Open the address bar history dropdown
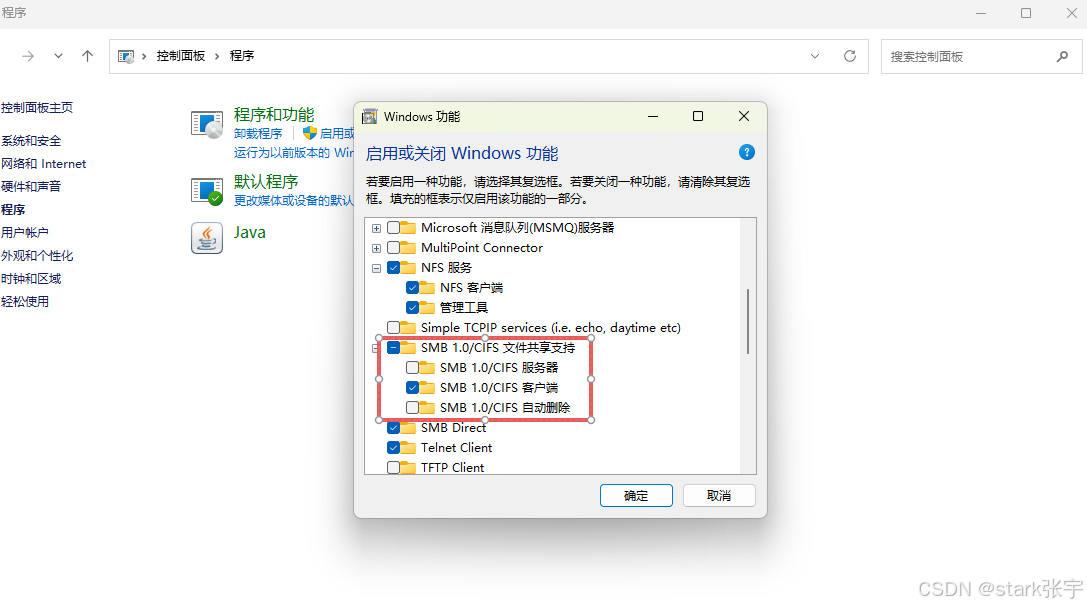1087x606 pixels. click(815, 56)
